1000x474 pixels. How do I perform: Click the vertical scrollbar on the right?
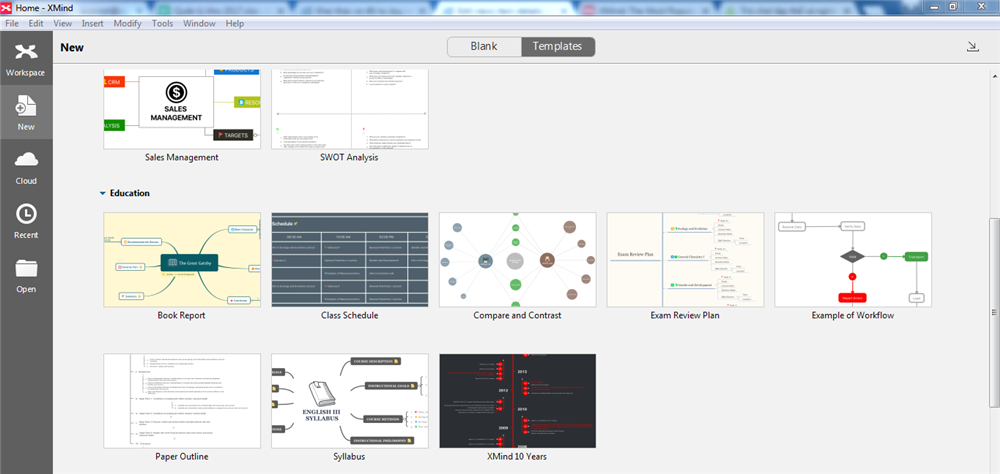point(993,300)
